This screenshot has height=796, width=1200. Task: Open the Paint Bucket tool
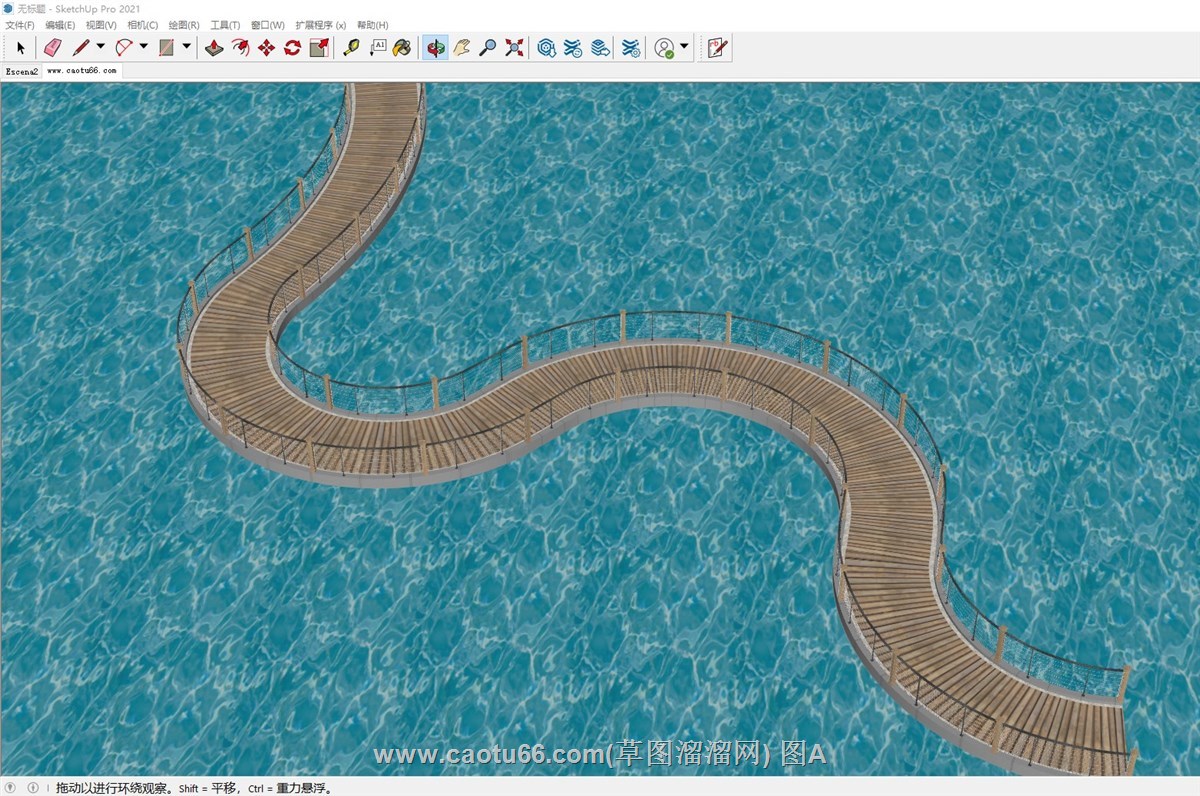[x=402, y=47]
